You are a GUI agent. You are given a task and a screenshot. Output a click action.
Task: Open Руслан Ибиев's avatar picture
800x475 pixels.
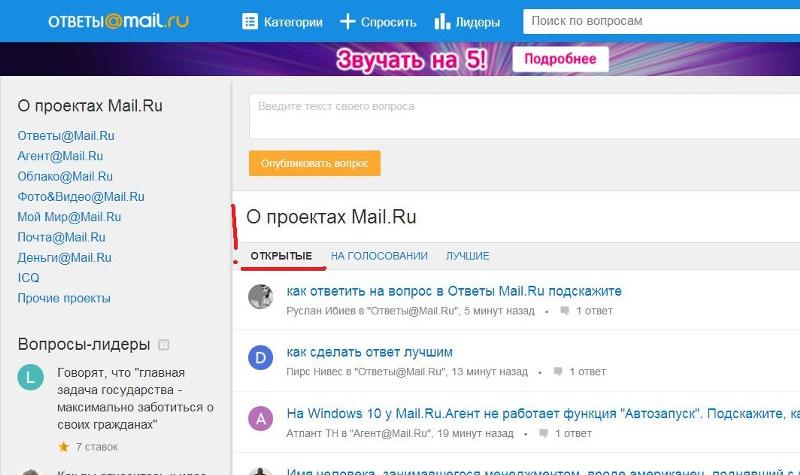[x=260, y=296]
